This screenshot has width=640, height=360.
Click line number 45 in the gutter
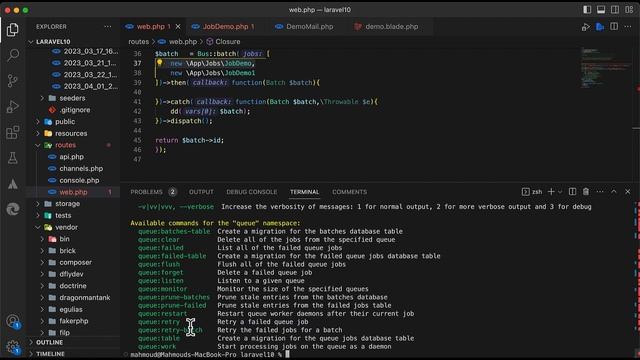[x=137, y=140]
